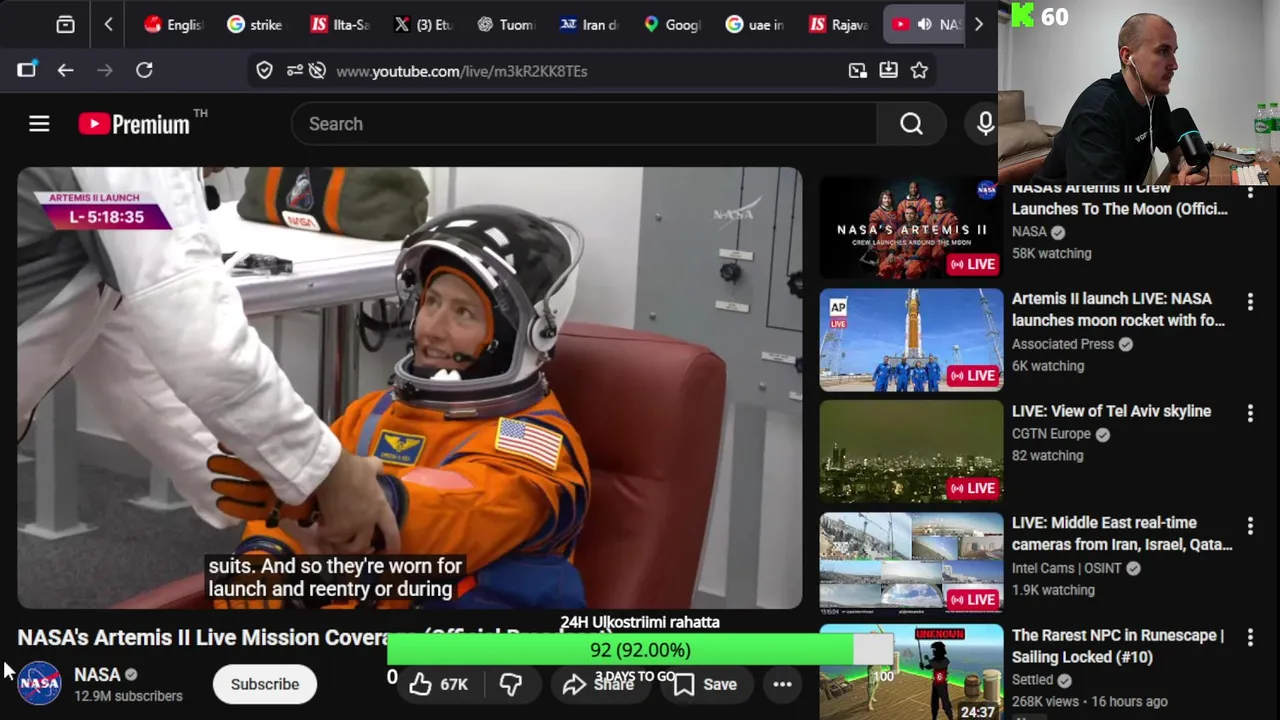This screenshot has width=1280, height=720.
Task: Click the green 92% progress bar overlay
Action: (x=640, y=650)
